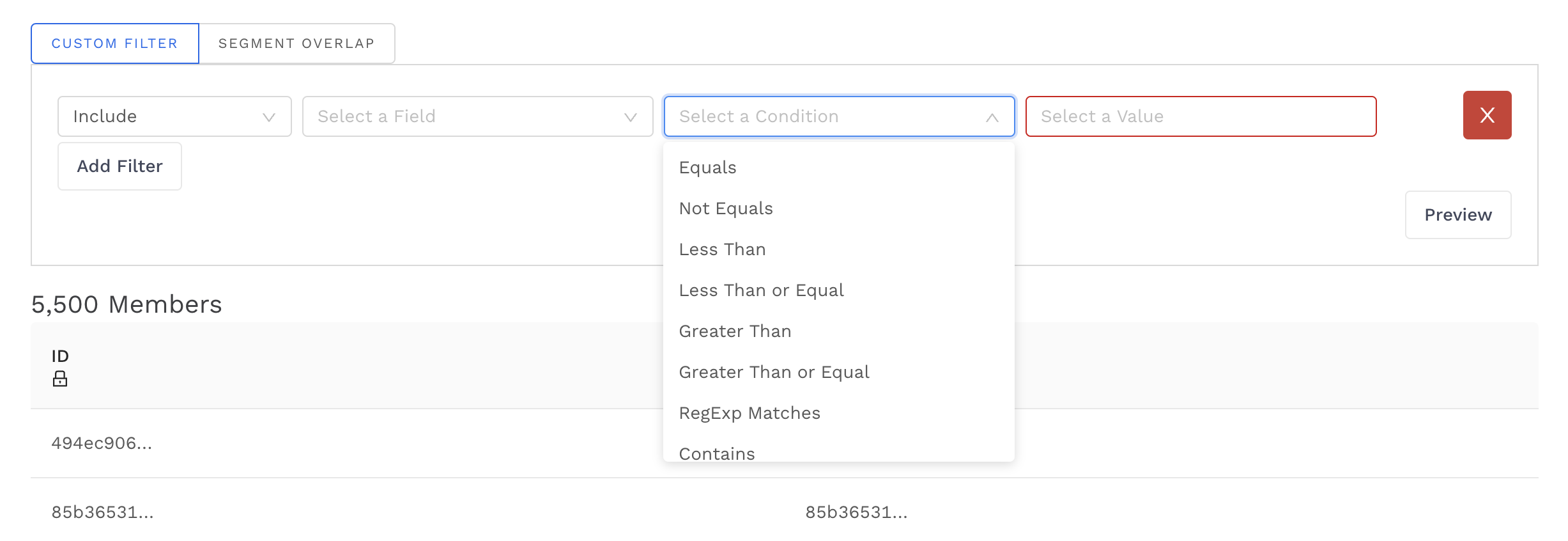Image resolution: width=1568 pixels, height=541 pixels.
Task: Choose Greater Than or Equal option
Action: [774, 372]
